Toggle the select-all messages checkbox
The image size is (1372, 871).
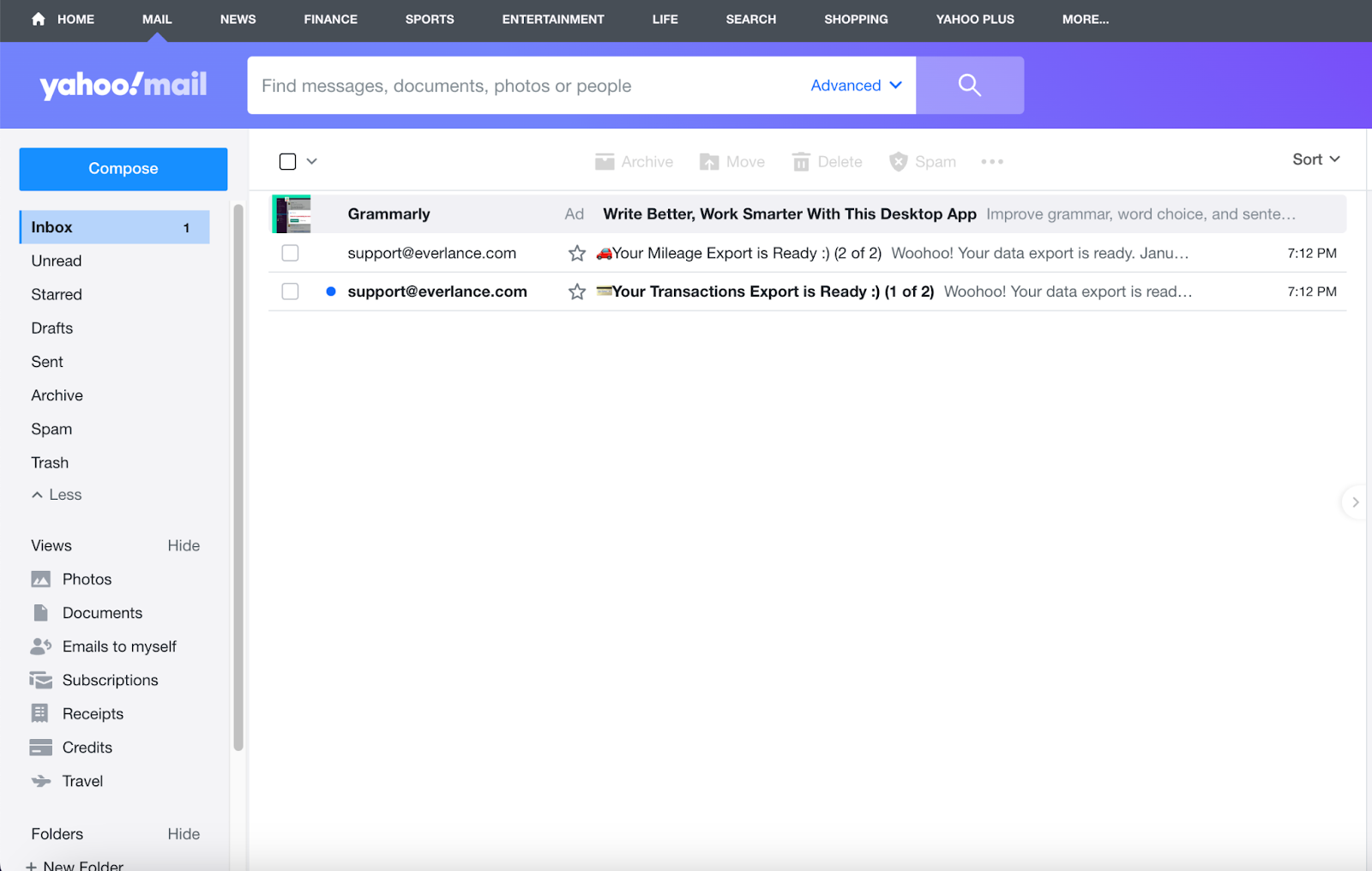tap(288, 162)
